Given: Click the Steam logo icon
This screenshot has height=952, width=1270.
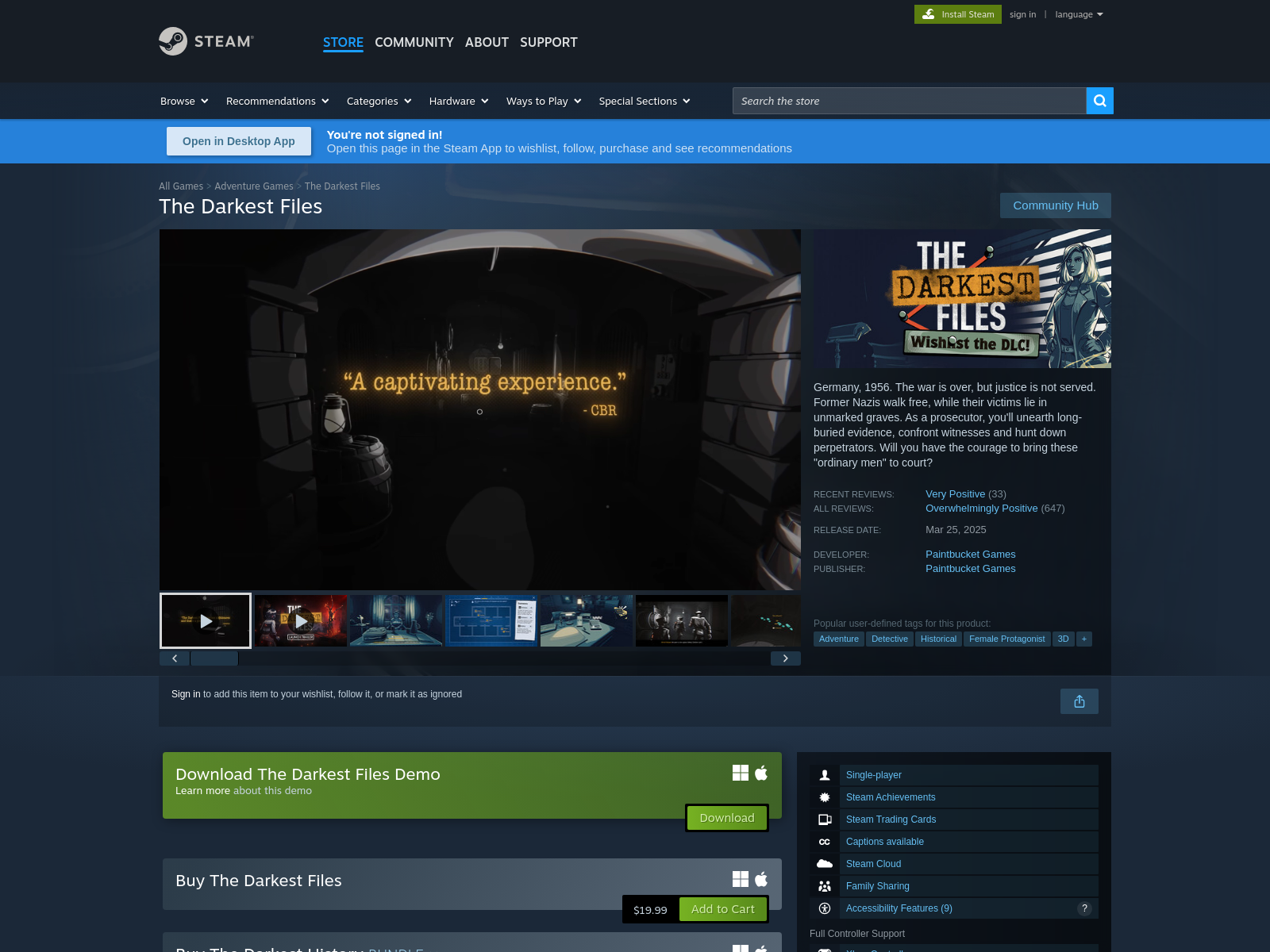Looking at the screenshot, I should (x=173, y=41).
